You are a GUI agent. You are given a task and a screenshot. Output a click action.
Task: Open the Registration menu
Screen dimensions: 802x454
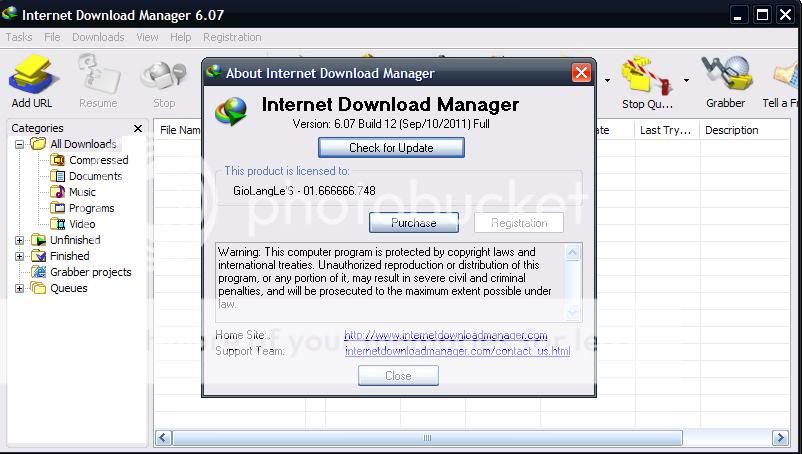click(232, 37)
